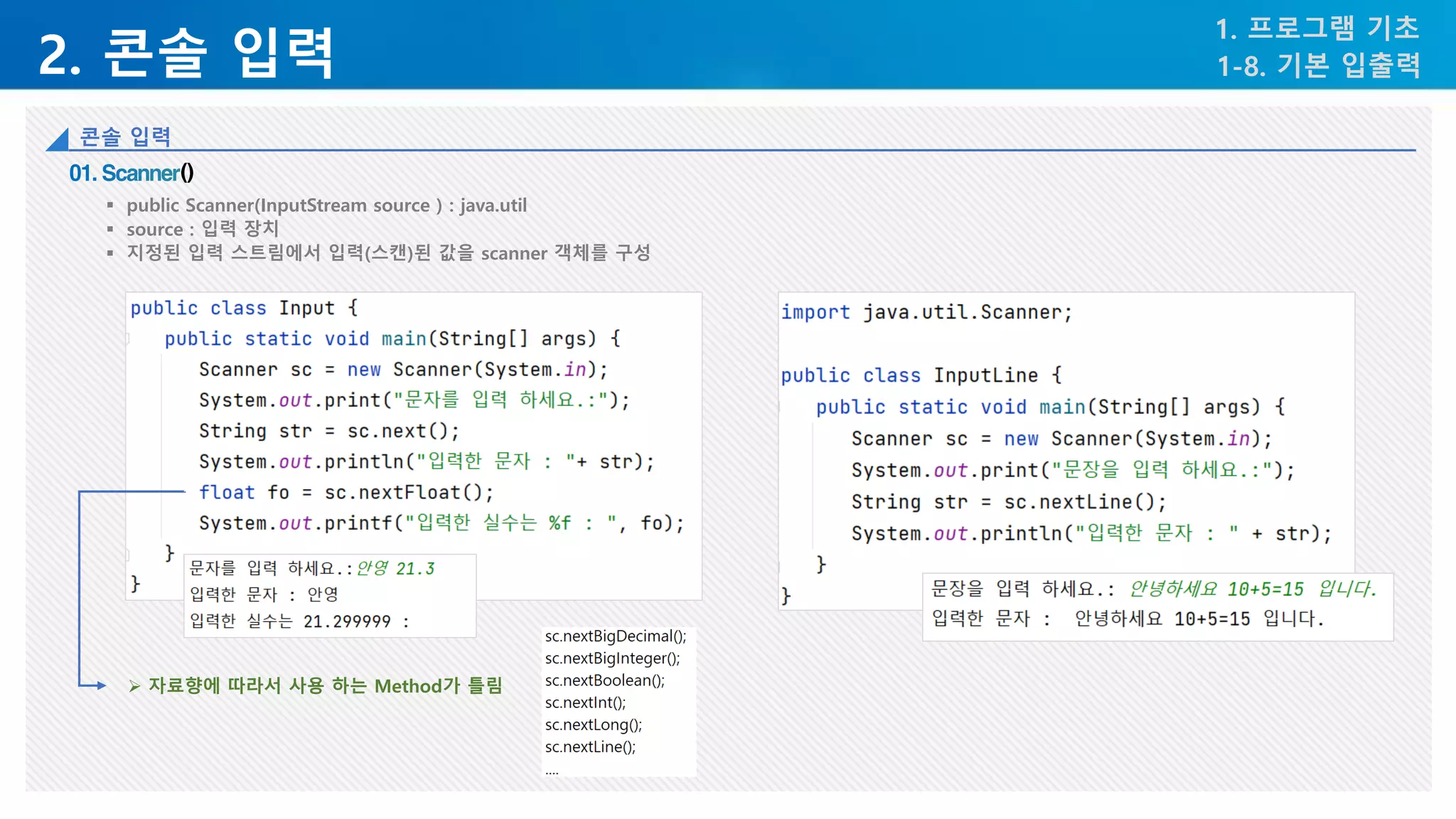Click the output line '입력한 문자 : 안영'
Screen dimensions: 1456x819
(264, 594)
